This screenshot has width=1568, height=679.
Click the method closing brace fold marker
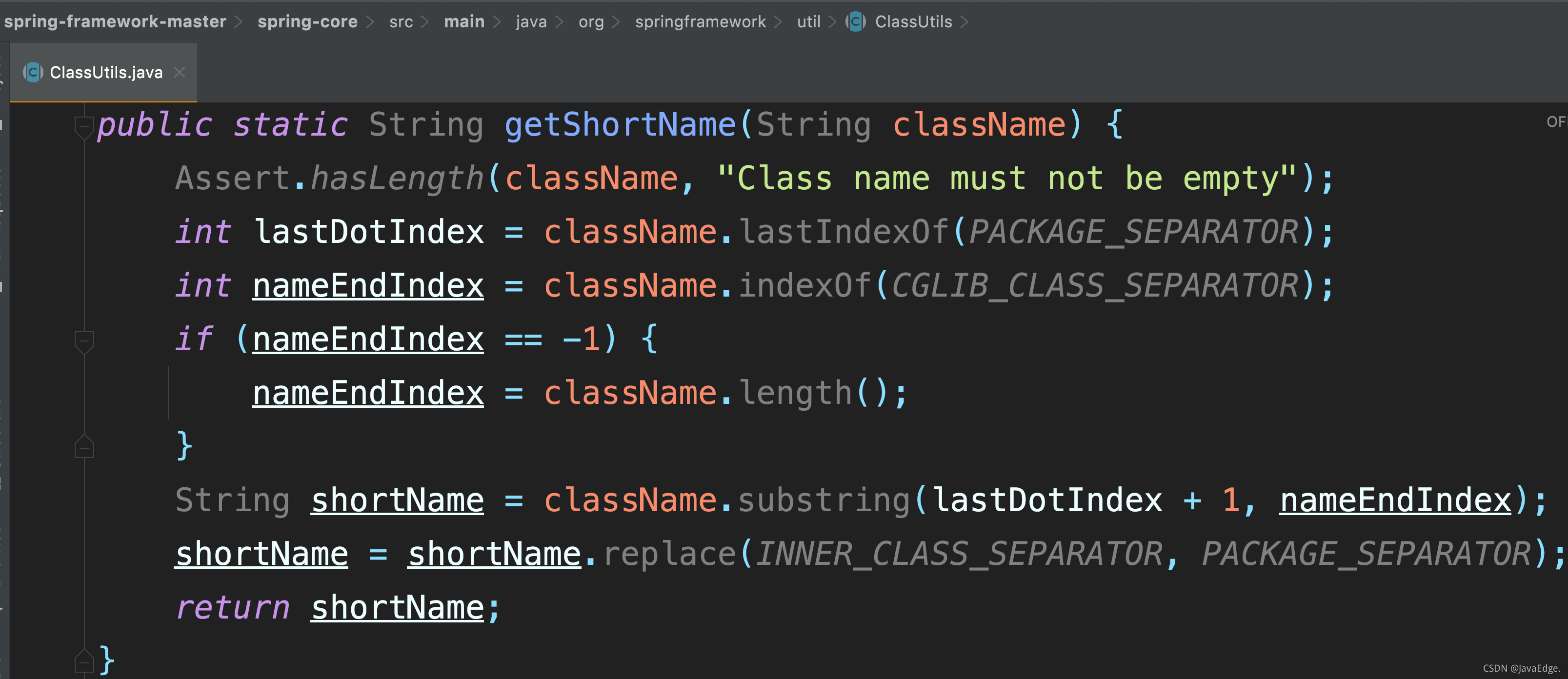tap(84, 661)
